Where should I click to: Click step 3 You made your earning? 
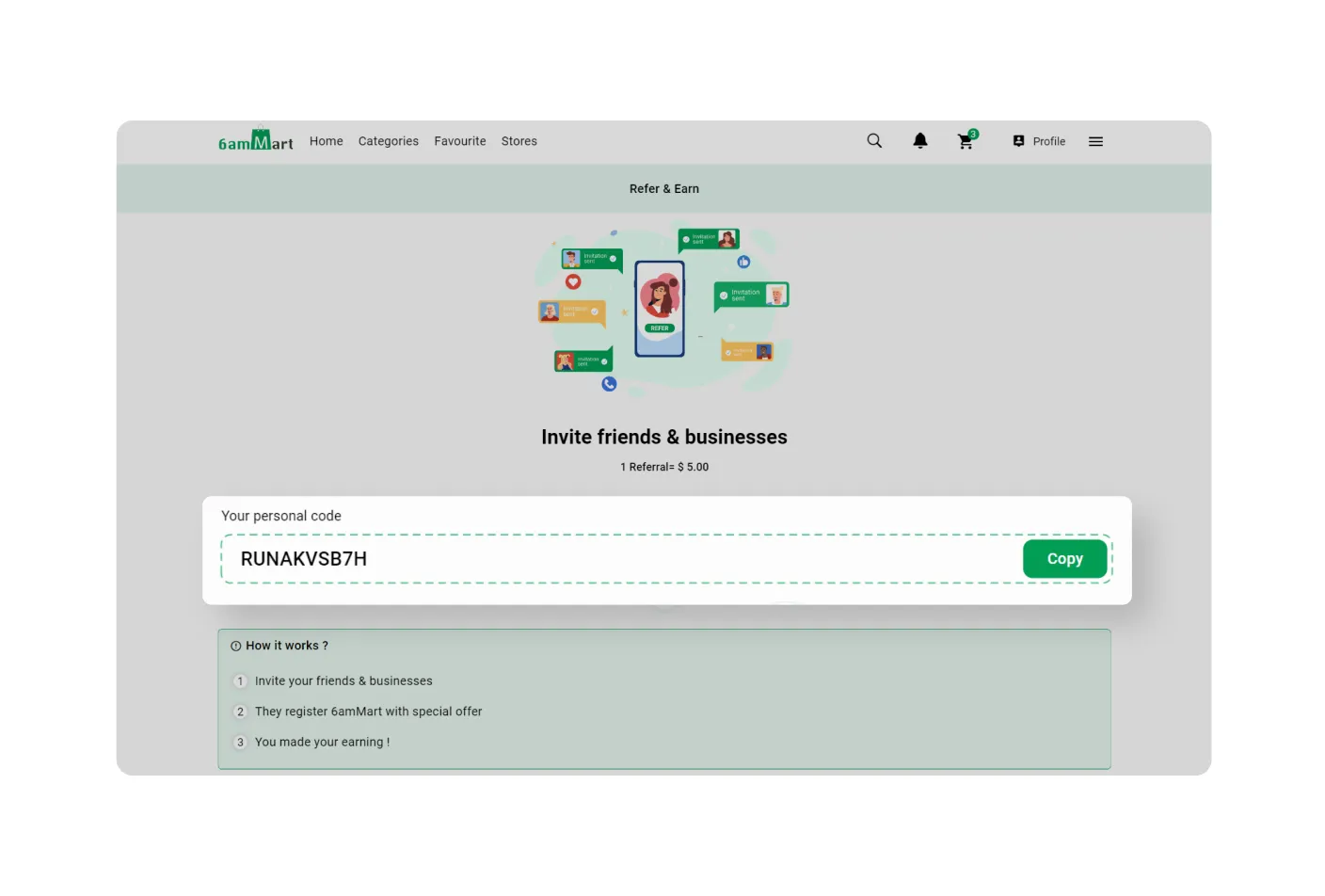[x=322, y=743]
